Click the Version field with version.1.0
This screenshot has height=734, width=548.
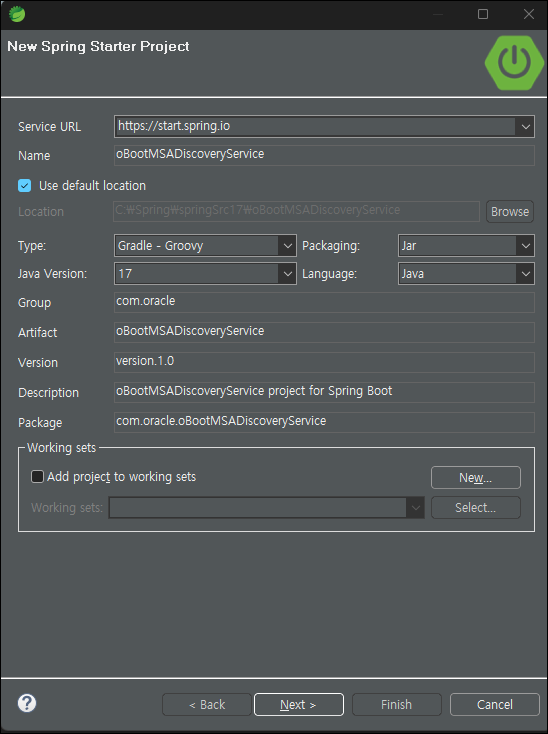(324, 362)
